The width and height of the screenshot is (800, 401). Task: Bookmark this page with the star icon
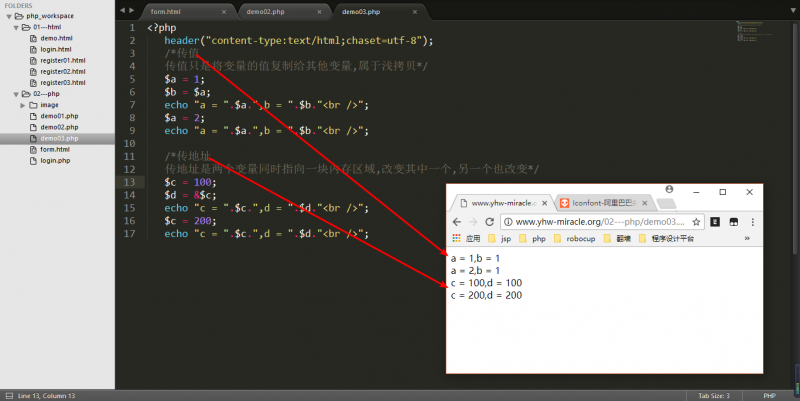tap(696, 221)
